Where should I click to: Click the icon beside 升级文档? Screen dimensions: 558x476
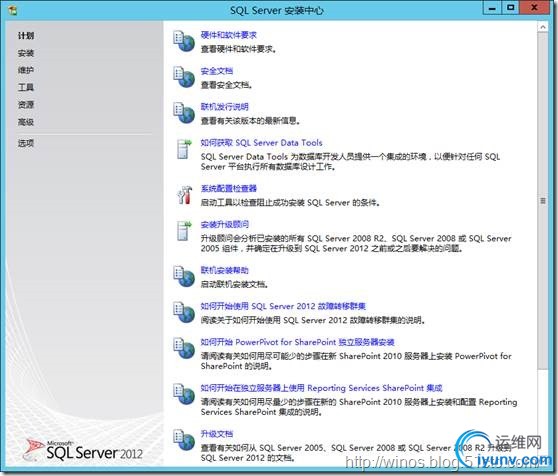tap(184, 440)
